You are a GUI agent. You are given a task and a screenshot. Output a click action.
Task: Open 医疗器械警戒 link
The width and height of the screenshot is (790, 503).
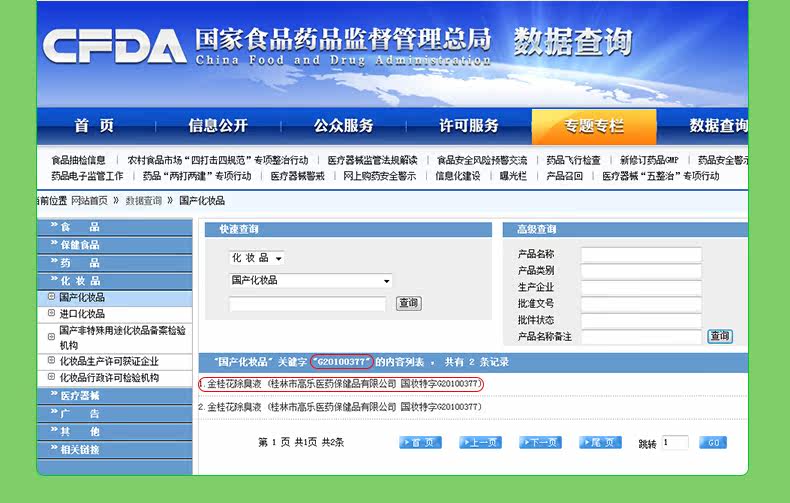coord(297,176)
